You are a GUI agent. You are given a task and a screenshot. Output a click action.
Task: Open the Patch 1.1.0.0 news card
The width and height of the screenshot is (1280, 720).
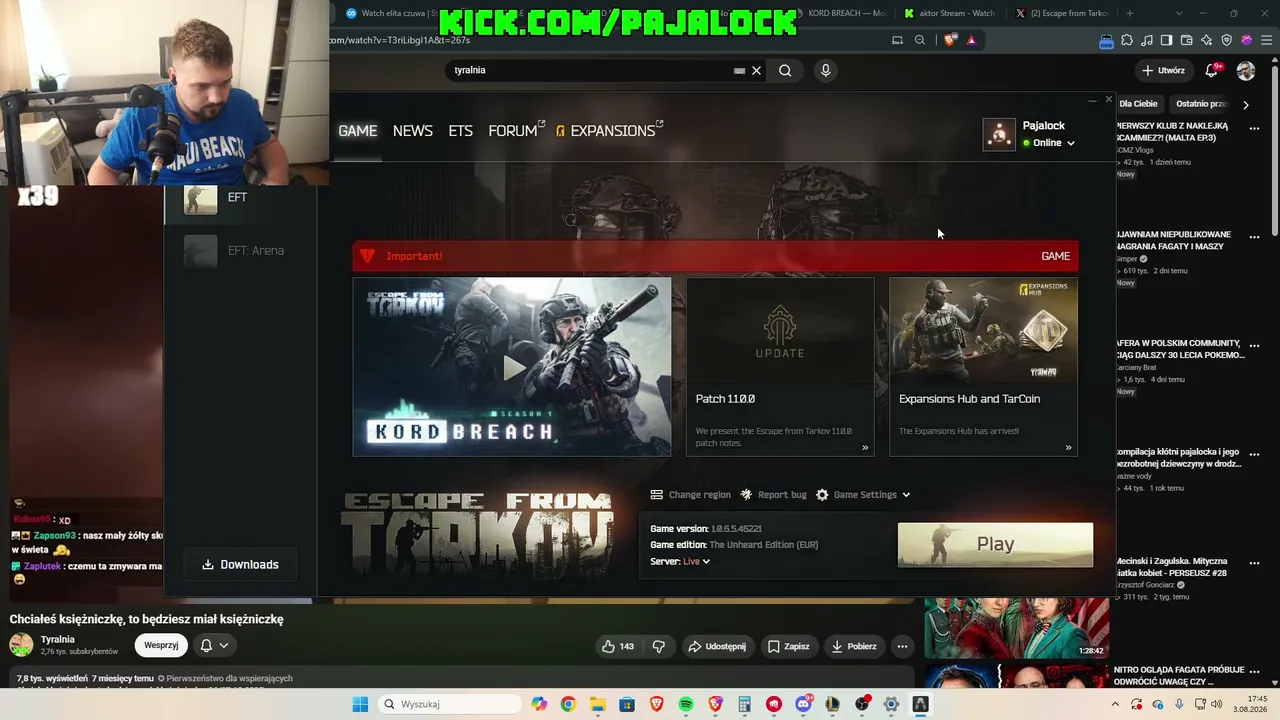point(780,367)
